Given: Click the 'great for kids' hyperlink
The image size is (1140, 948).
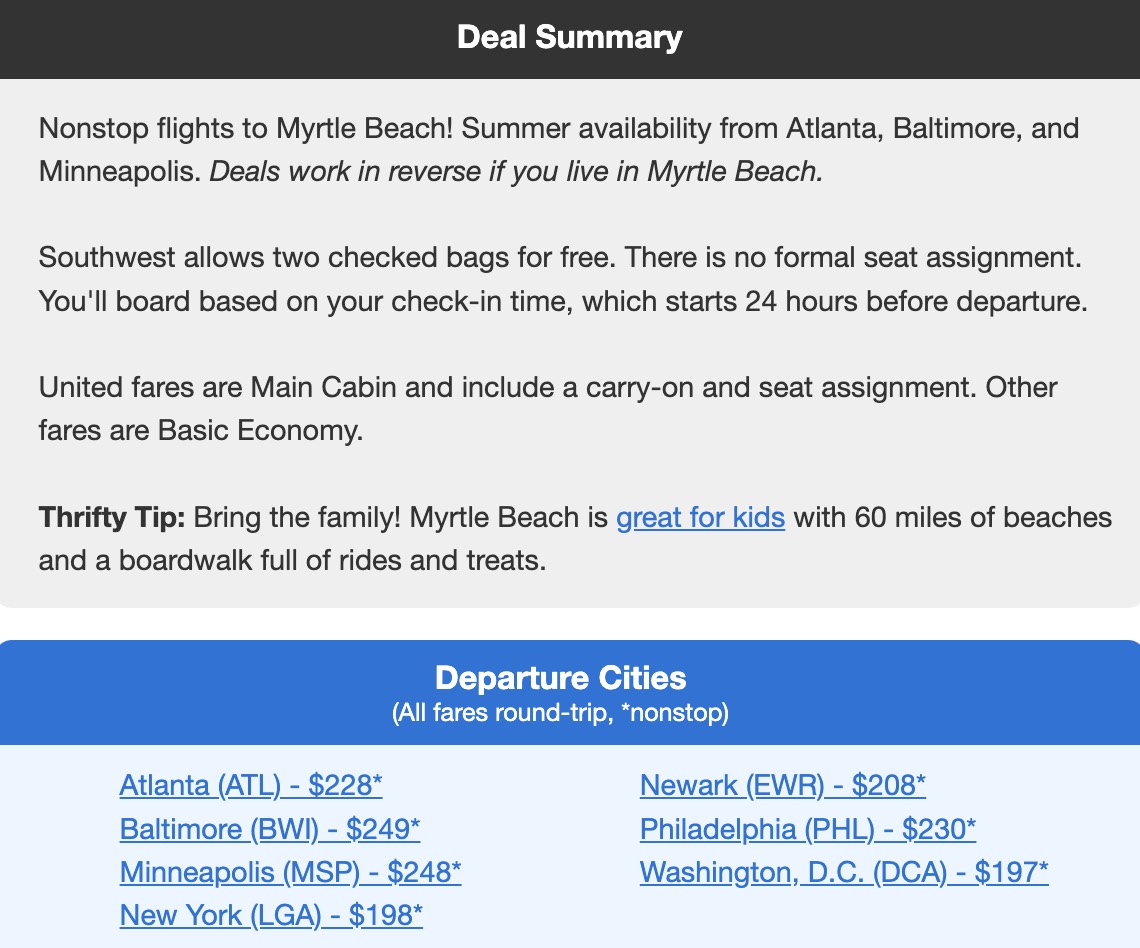Looking at the screenshot, I should click(x=700, y=518).
